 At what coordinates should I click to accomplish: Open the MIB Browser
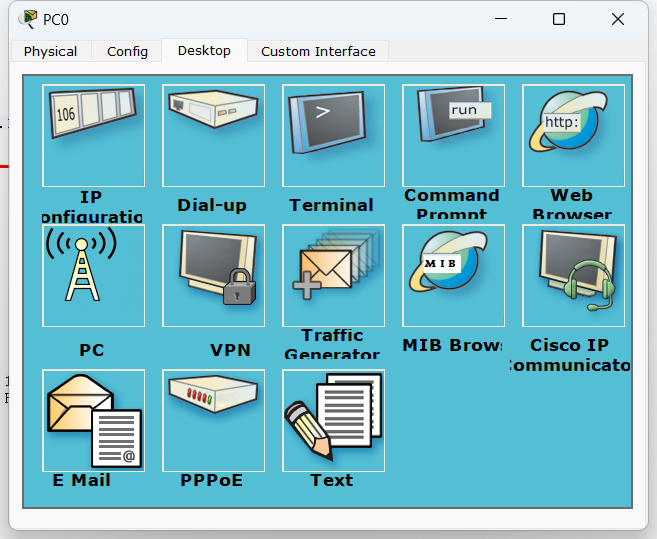click(x=453, y=276)
